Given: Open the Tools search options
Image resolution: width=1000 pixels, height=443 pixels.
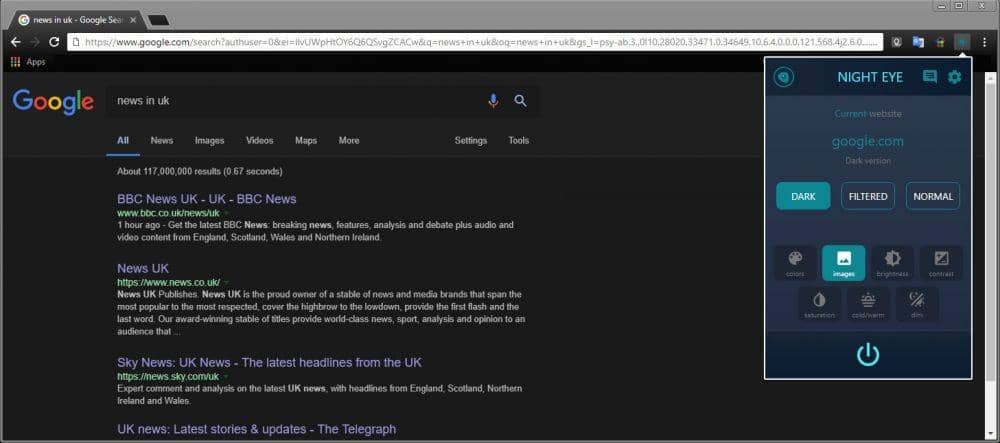Looking at the screenshot, I should (x=518, y=141).
